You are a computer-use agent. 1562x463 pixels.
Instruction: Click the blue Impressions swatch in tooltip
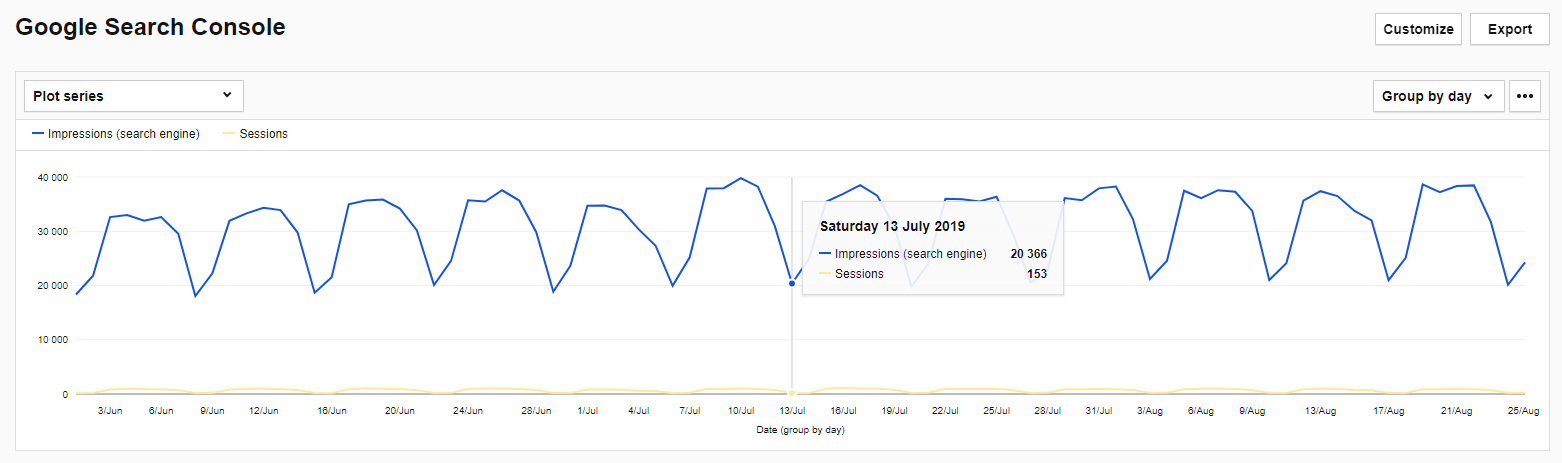[x=825, y=254]
